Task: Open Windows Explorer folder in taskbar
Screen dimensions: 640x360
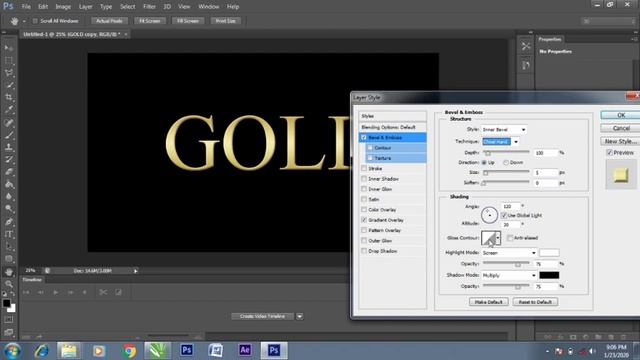Action: click(x=69, y=351)
